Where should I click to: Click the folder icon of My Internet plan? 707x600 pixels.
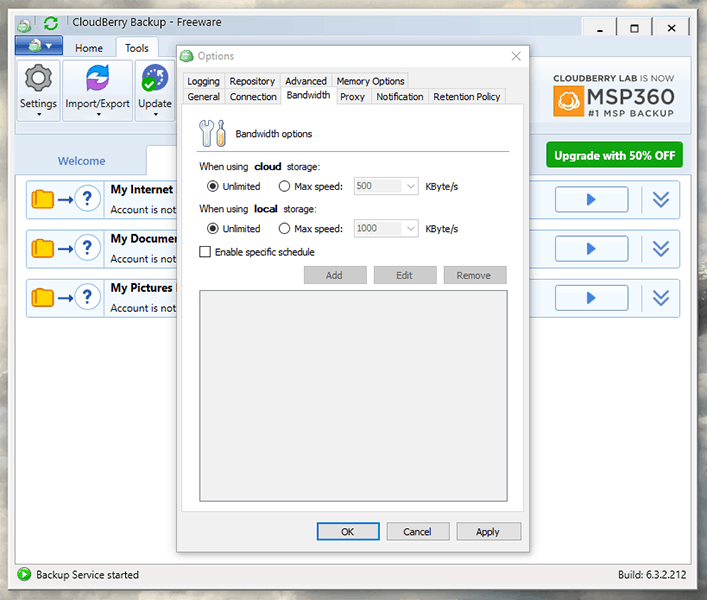43,199
